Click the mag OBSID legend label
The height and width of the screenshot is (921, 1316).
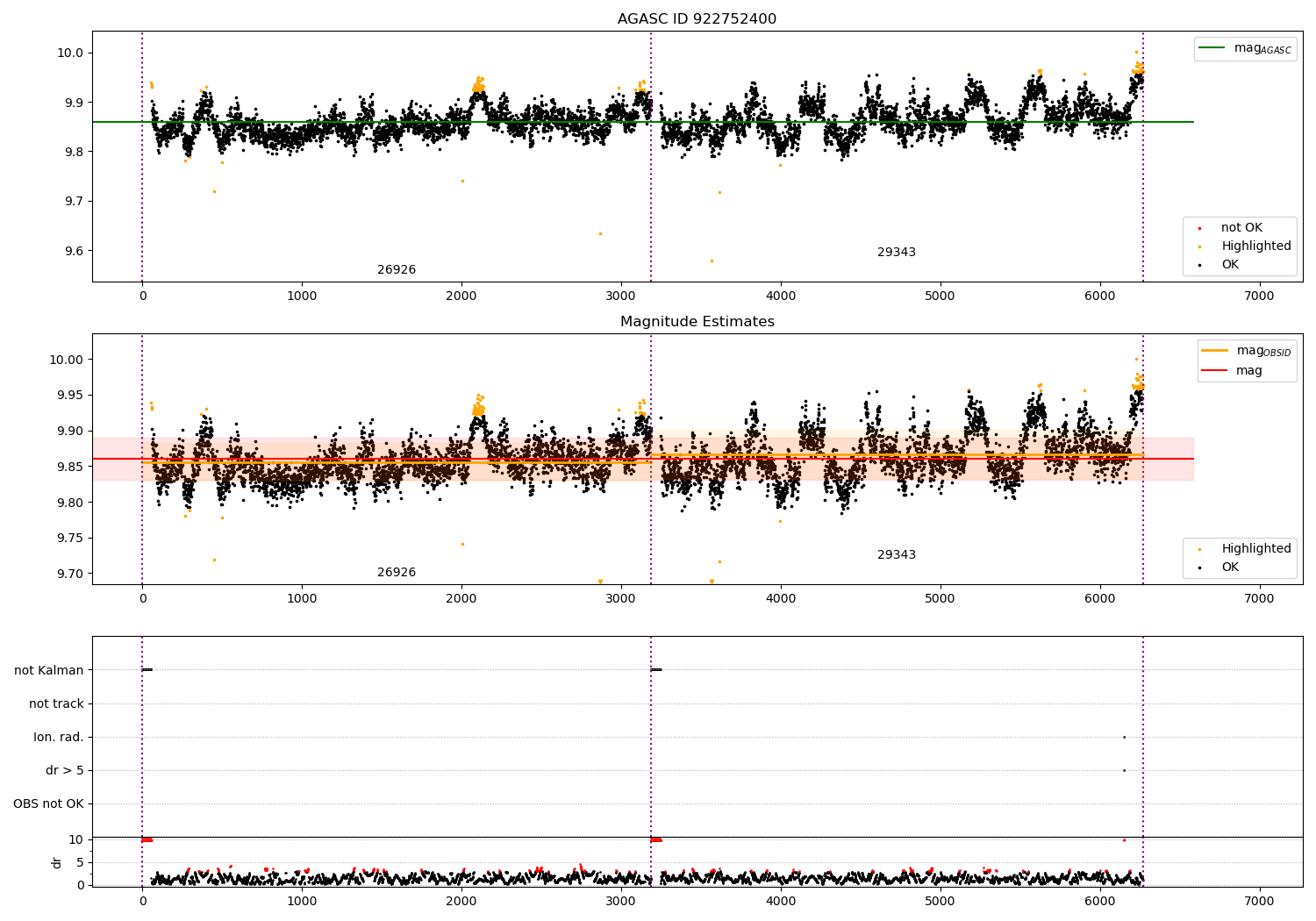click(x=1263, y=351)
